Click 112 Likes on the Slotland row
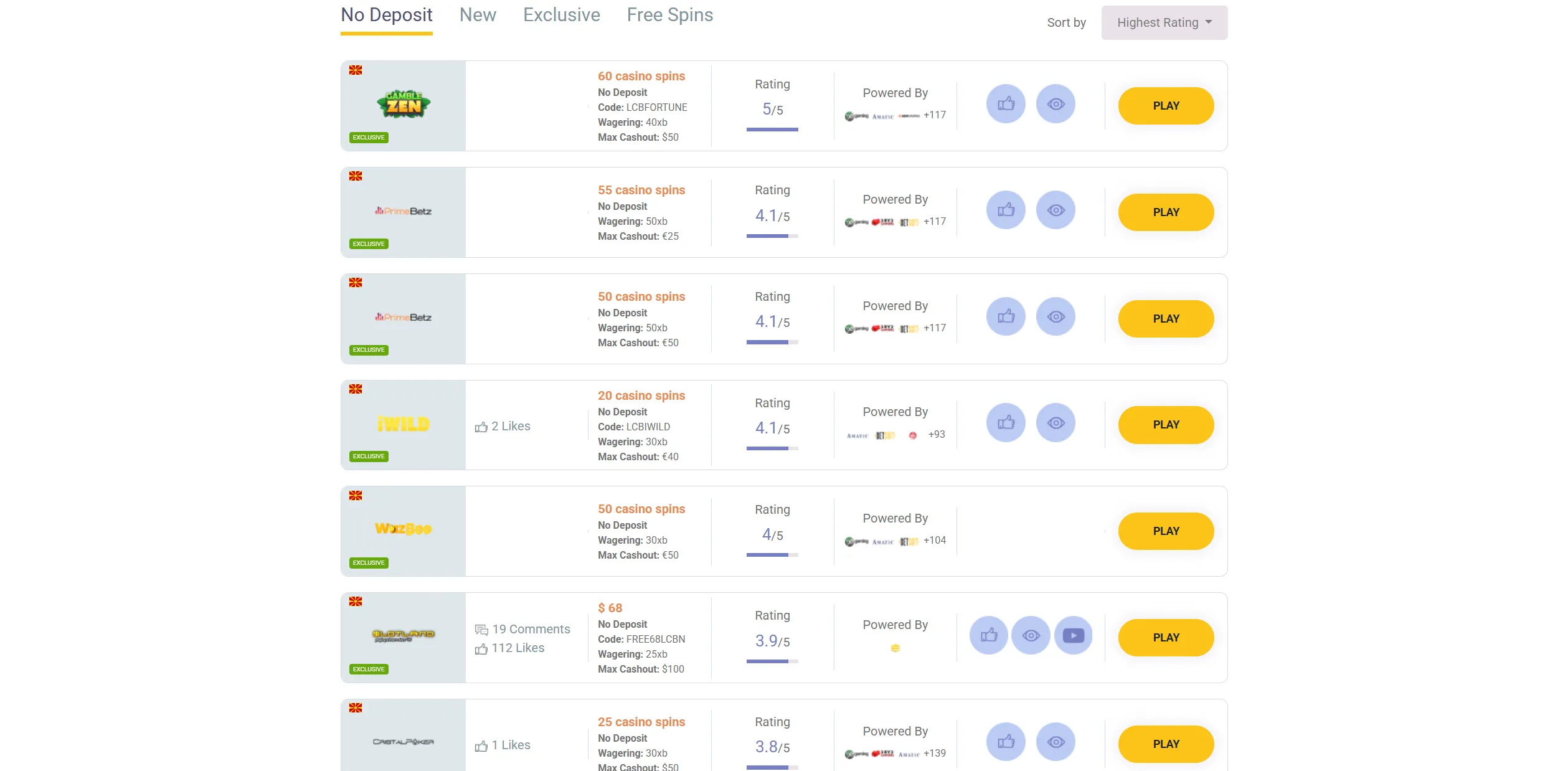Viewport: 1568px width, 771px height. 509,648
